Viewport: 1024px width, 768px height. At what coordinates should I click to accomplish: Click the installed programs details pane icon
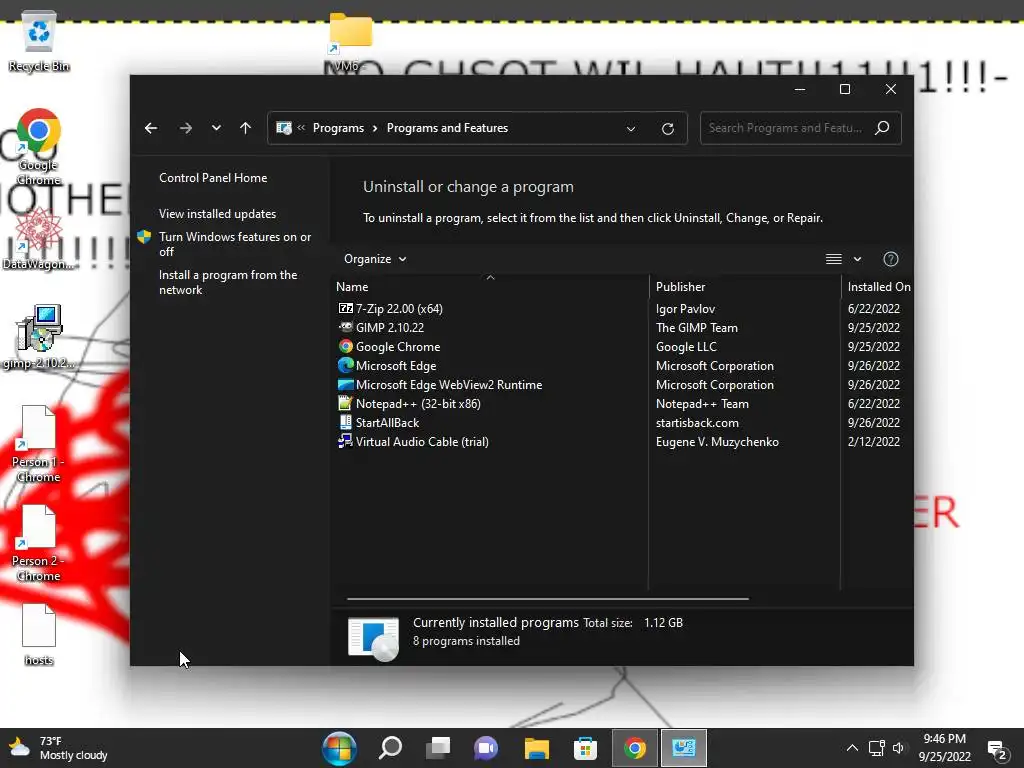(x=374, y=639)
